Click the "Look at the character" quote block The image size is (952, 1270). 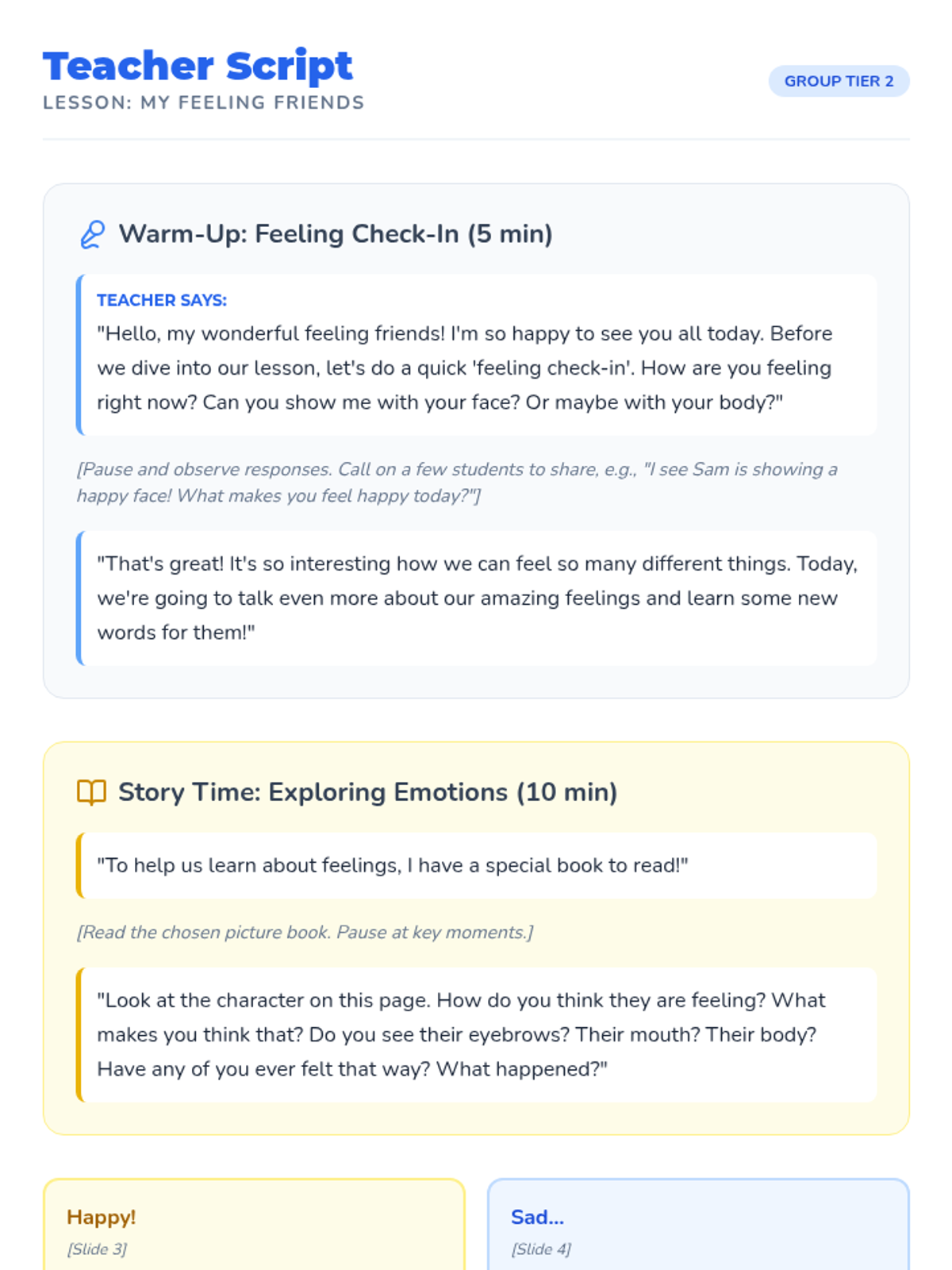(x=476, y=1034)
